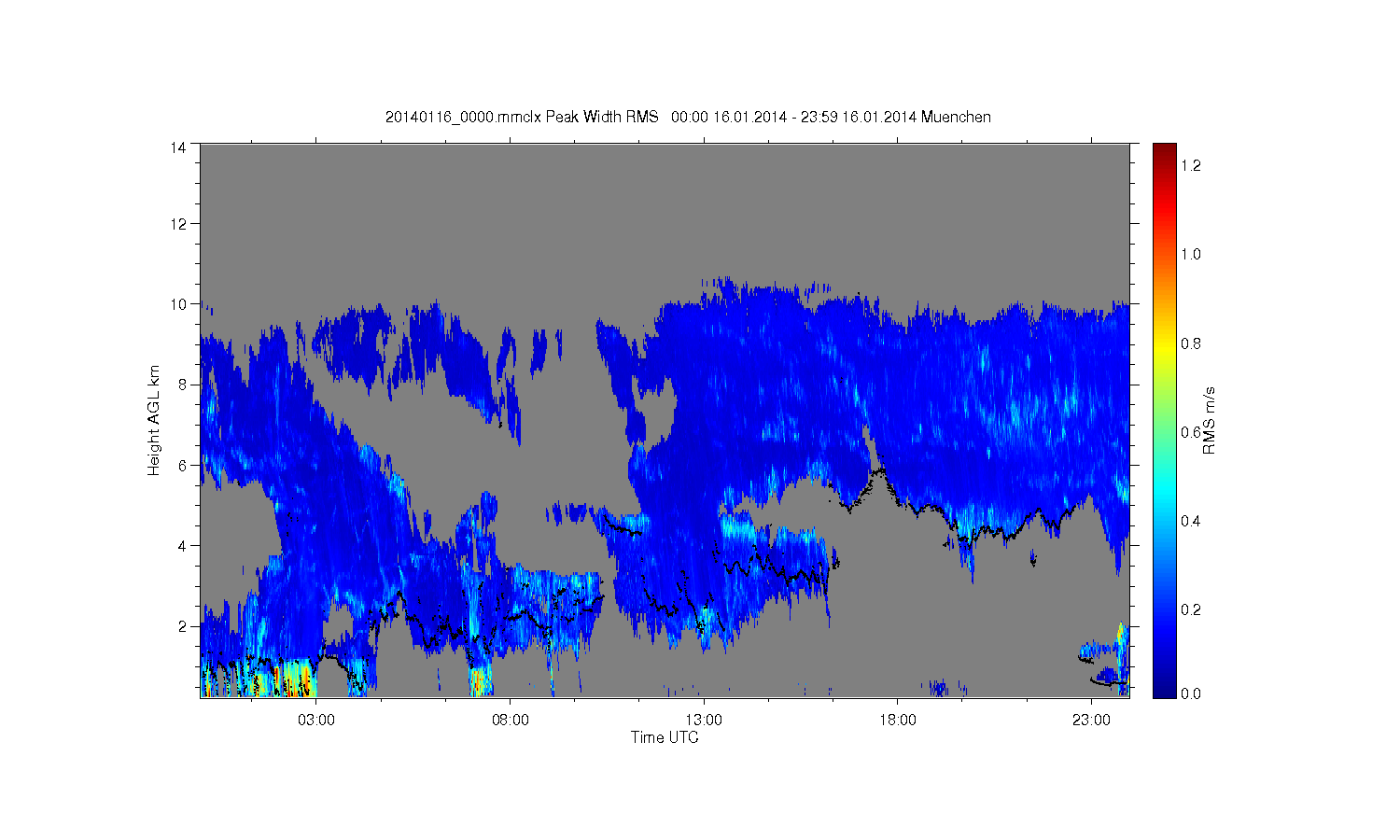
Task: Click the yellow region of the colorbar
Action: tap(1164, 343)
